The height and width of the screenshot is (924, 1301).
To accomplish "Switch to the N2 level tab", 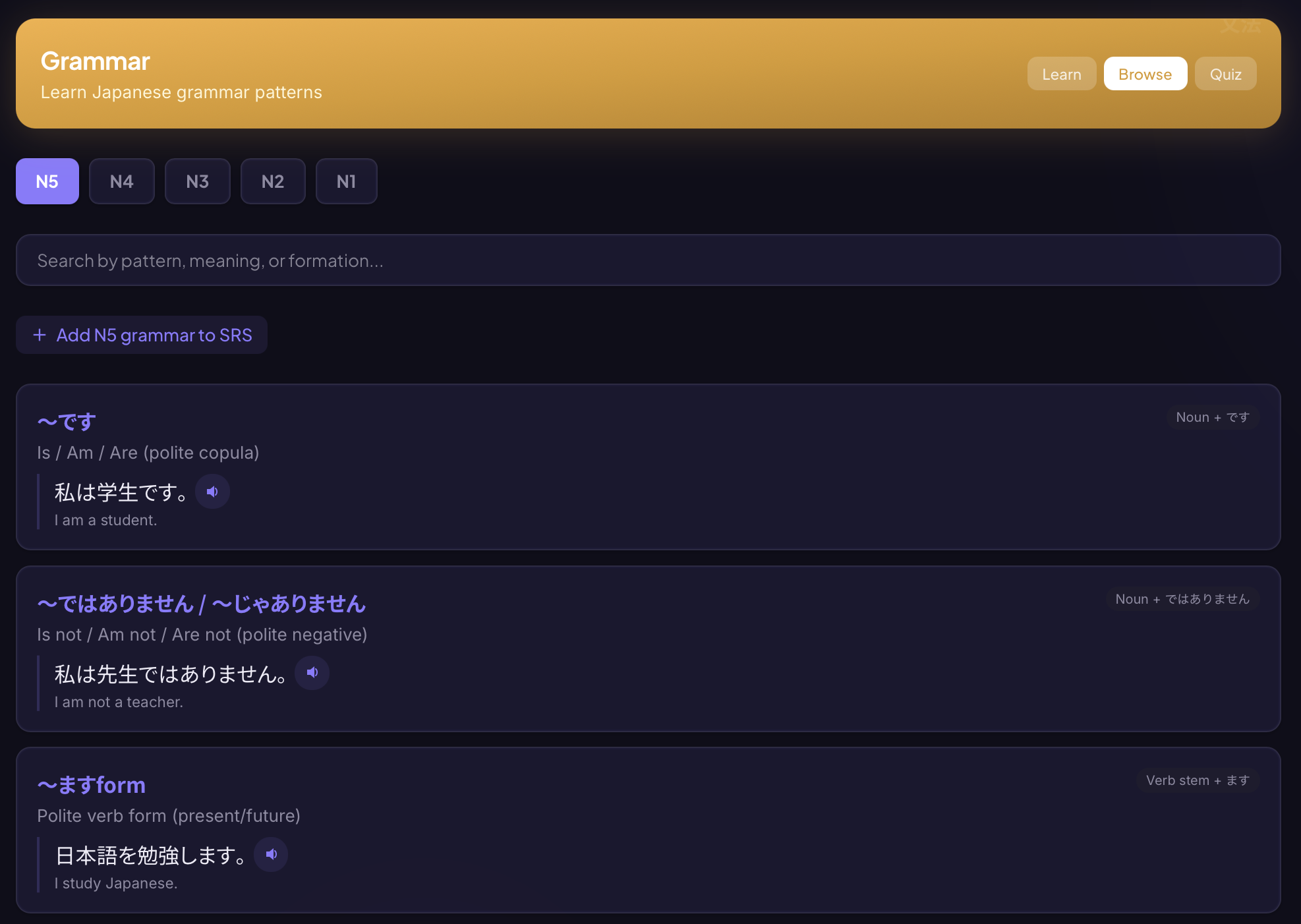I will 273,181.
